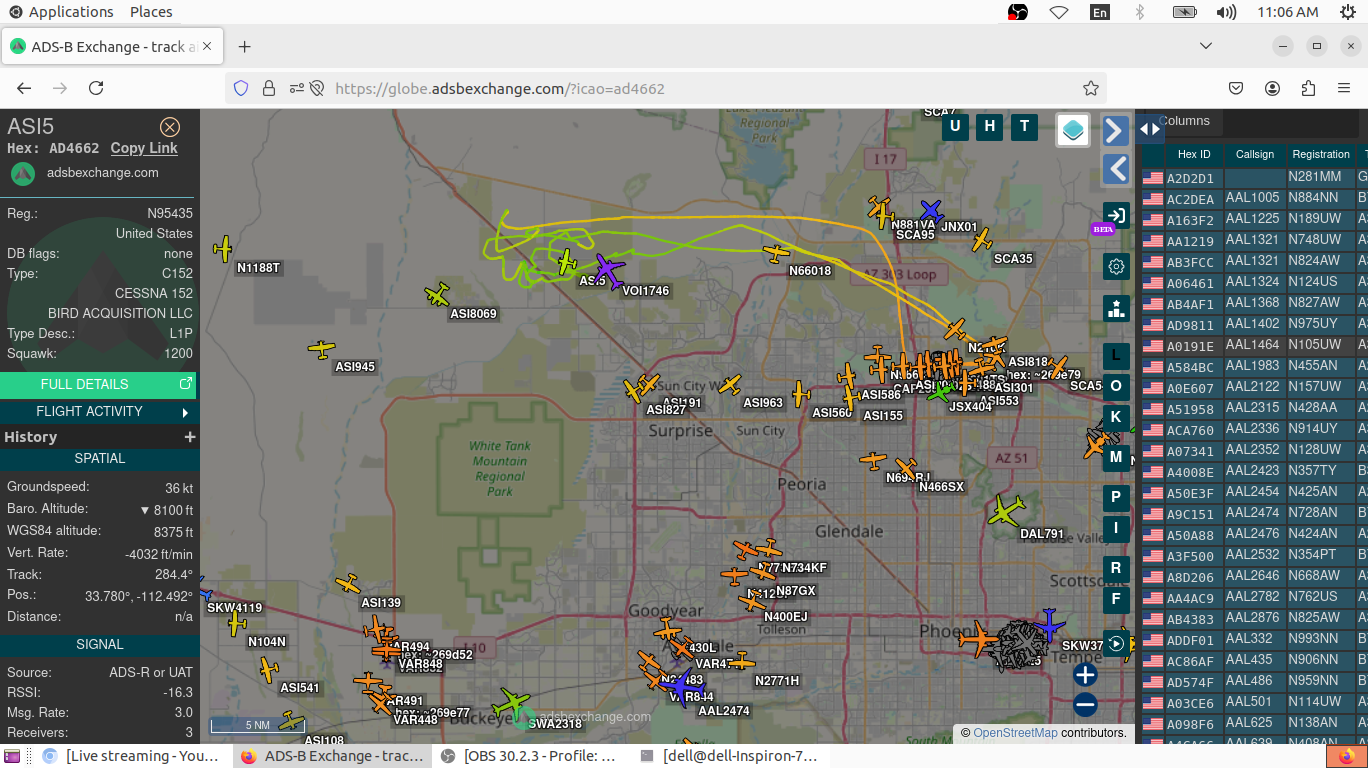Select the ASI8069 aircraft icon
Viewport: 1368px width, 768px height.
(x=437, y=294)
